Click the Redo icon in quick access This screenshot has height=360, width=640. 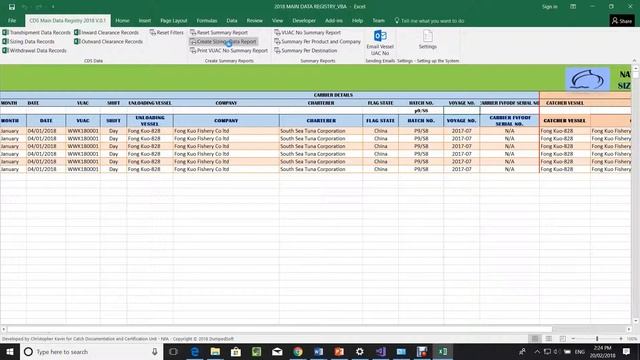pos(39,7)
